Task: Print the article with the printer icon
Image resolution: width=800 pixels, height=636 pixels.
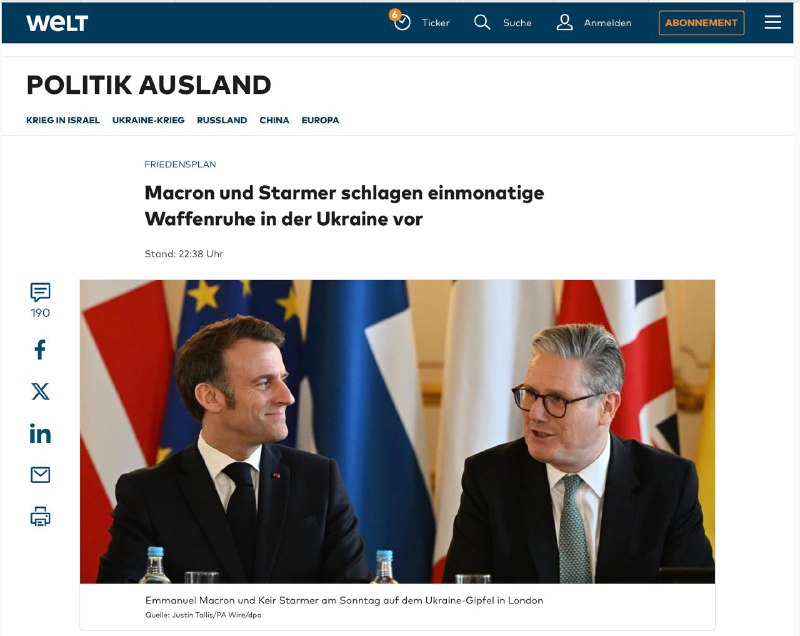Action: click(x=40, y=516)
